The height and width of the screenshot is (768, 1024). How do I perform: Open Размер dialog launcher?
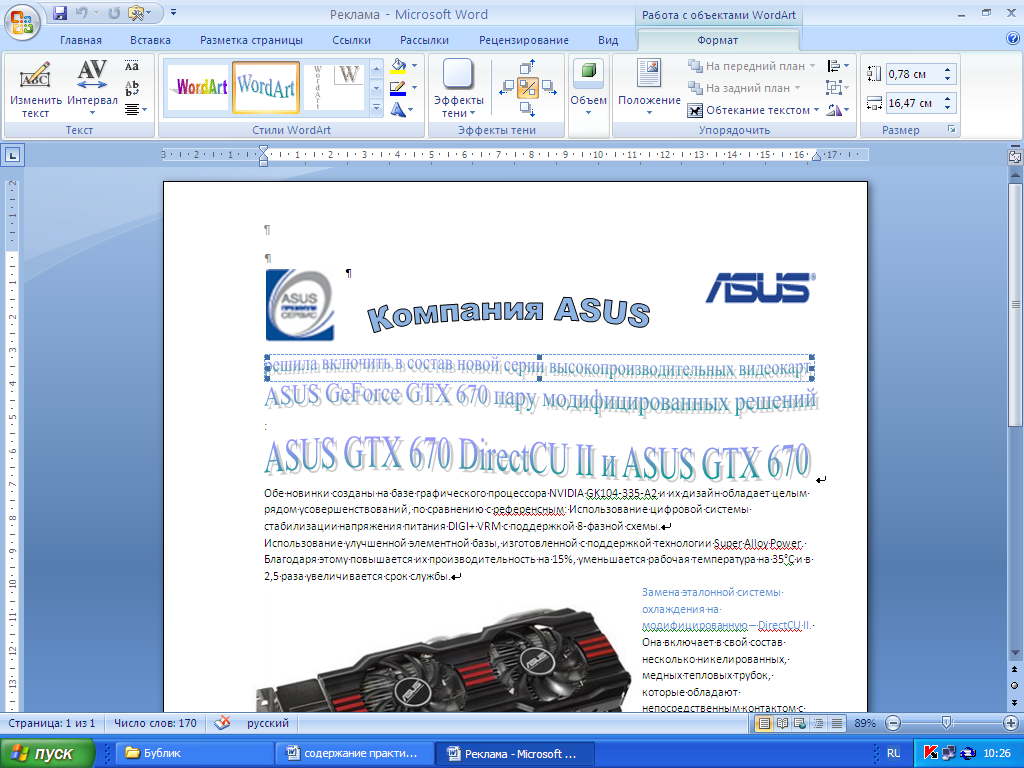tap(952, 129)
